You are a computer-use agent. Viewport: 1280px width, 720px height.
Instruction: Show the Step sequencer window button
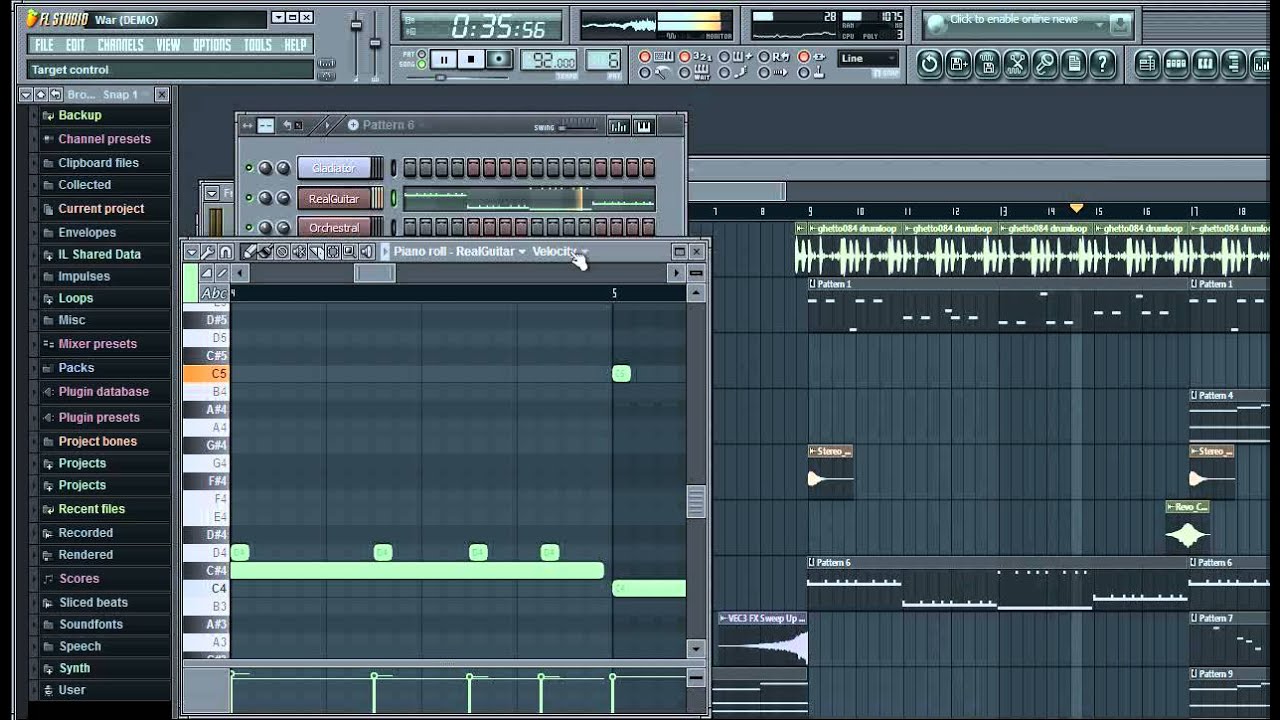(x=1176, y=64)
